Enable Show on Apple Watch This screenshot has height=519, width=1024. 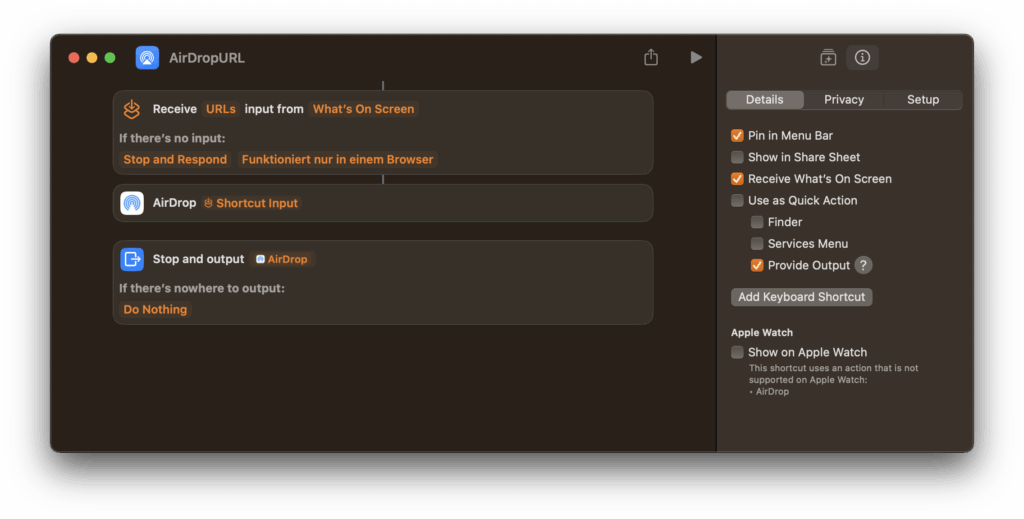click(737, 353)
